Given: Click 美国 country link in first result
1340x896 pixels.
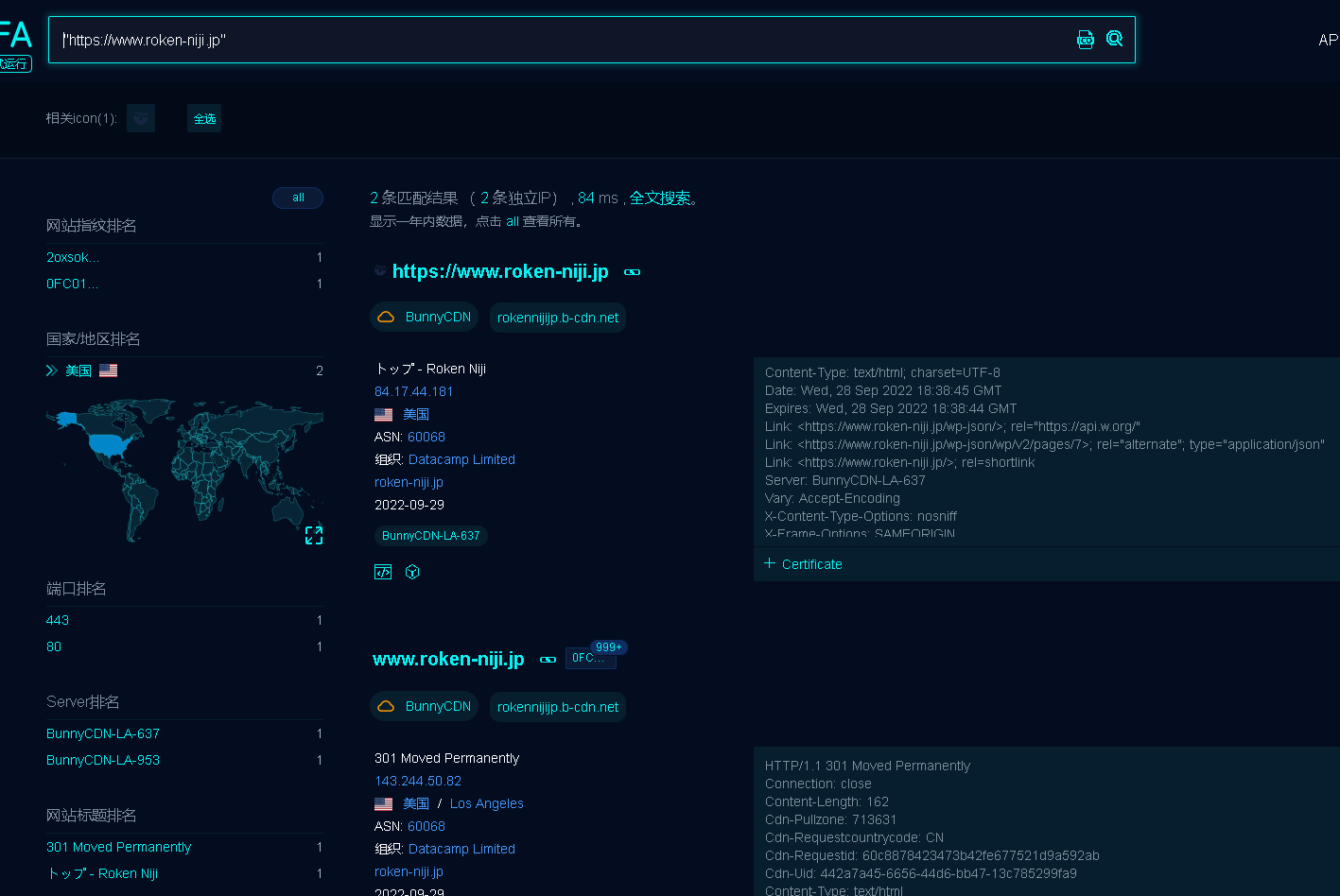Looking at the screenshot, I should (416, 414).
